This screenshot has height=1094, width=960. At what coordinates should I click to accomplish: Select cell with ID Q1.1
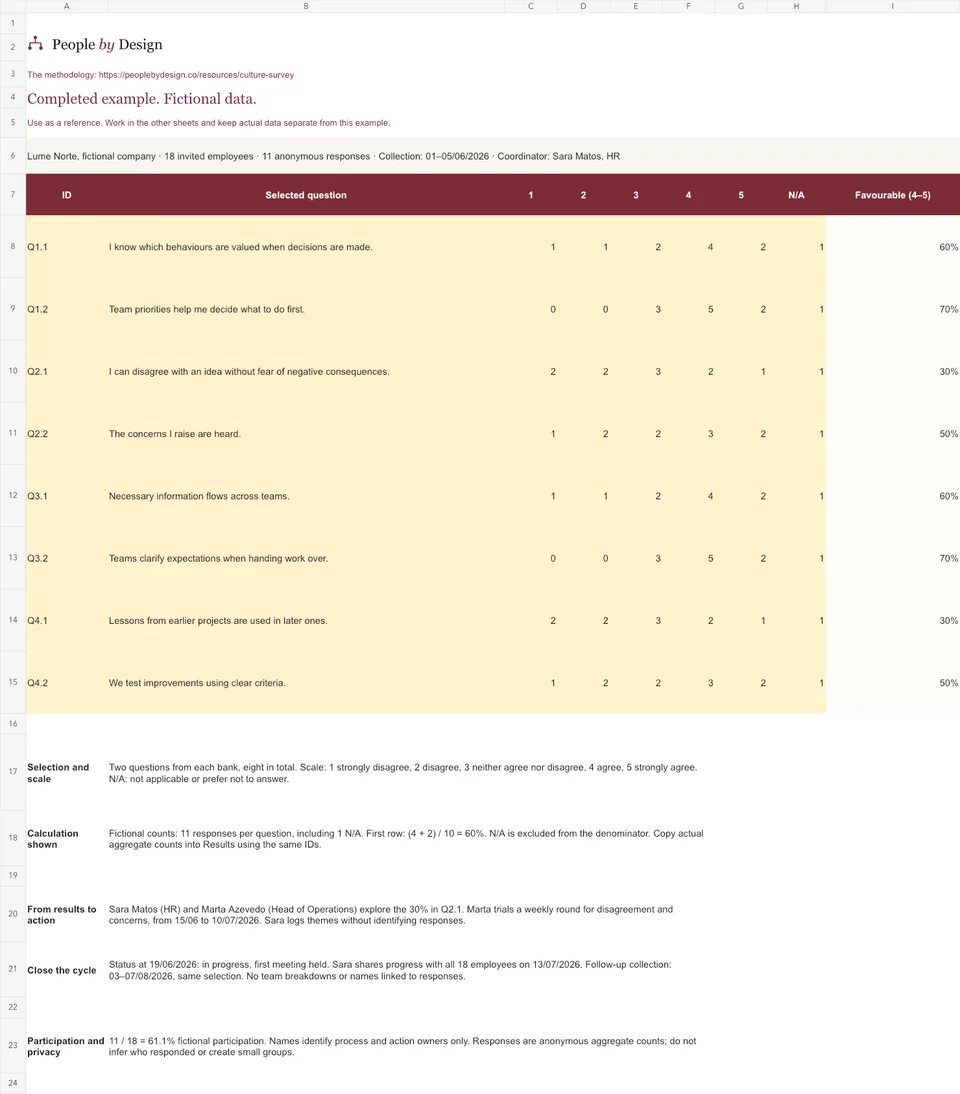coord(66,247)
